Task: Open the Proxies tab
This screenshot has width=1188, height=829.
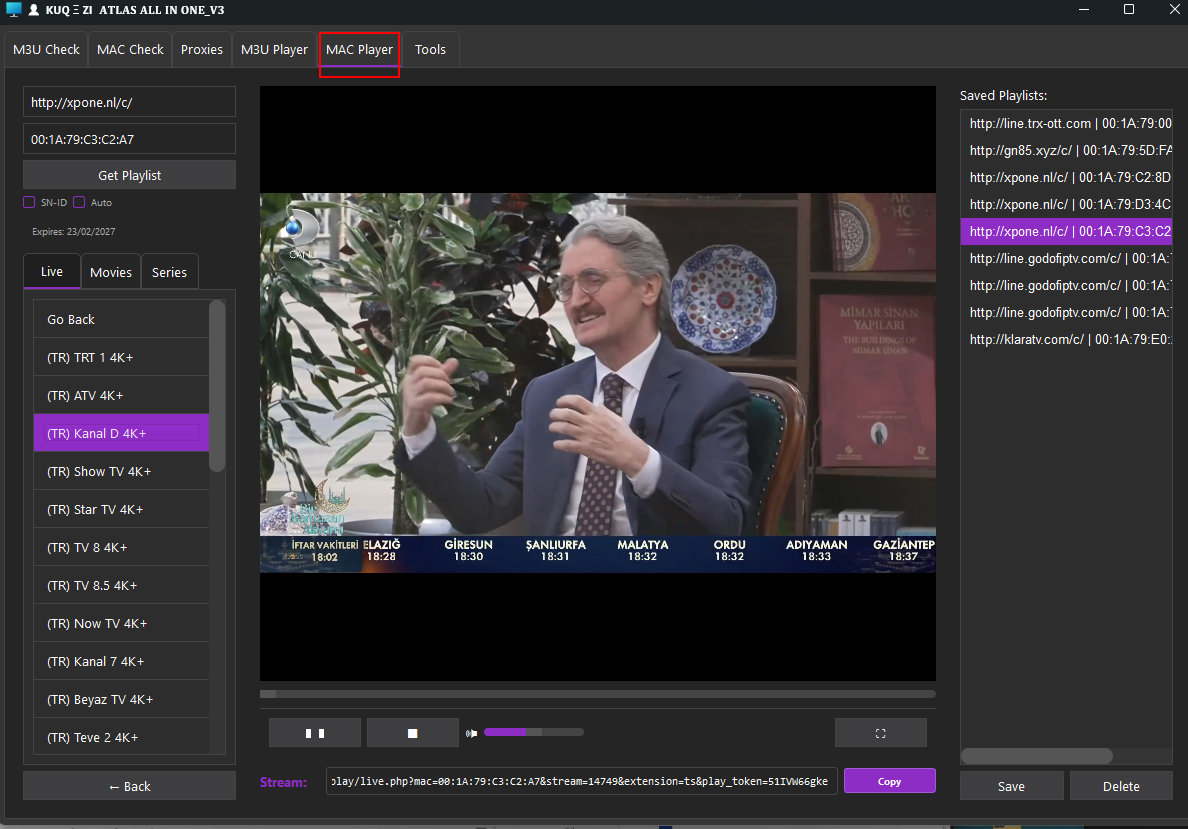Action: pyautogui.click(x=202, y=49)
